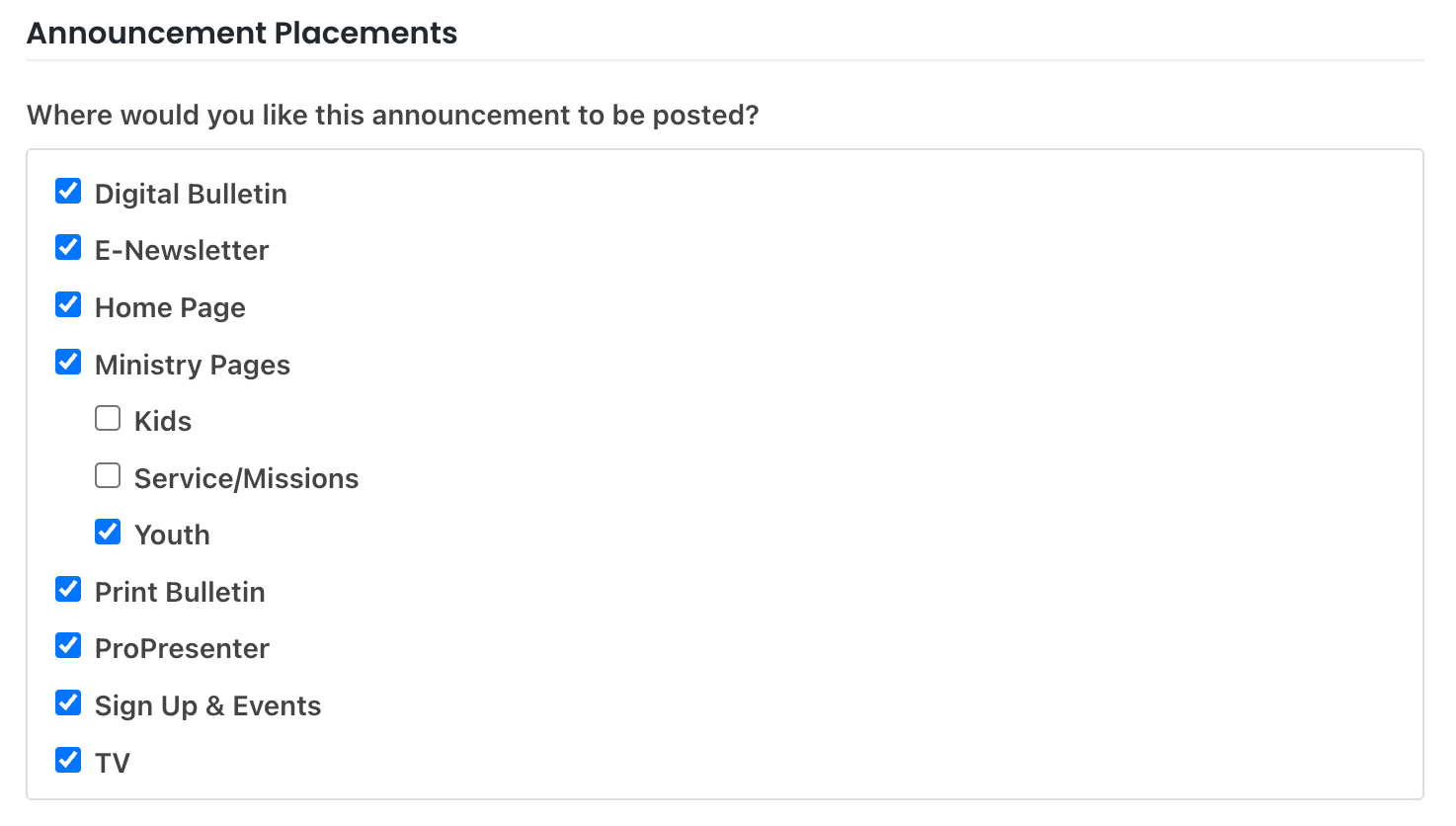Viewport: 1456px width, 826px height.
Task: Uncheck the Digital Bulletin checkbox
Action: pos(68,191)
